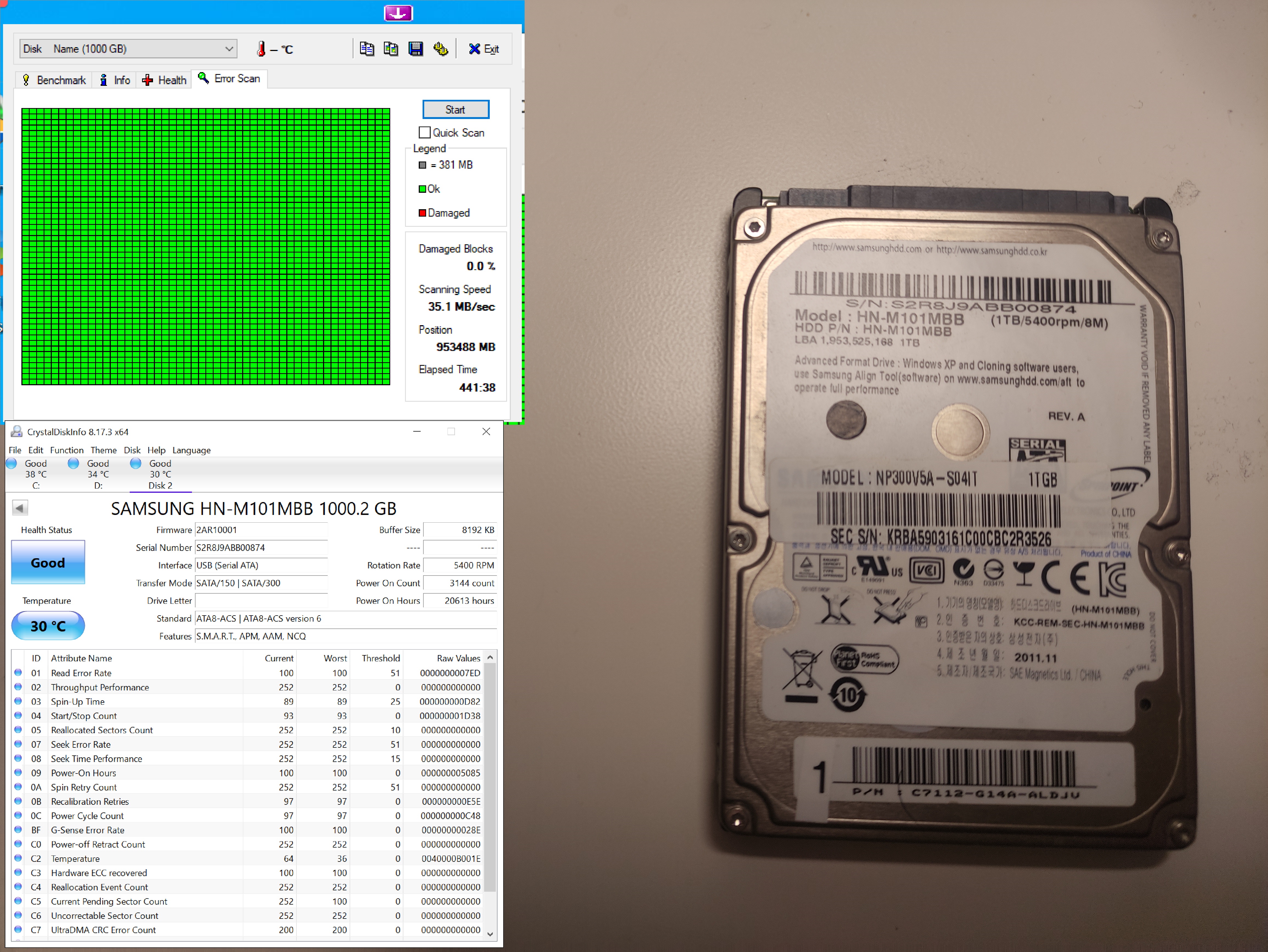Select the Start/Stop Count row
The width and height of the screenshot is (1268, 952).
[x=248, y=716]
